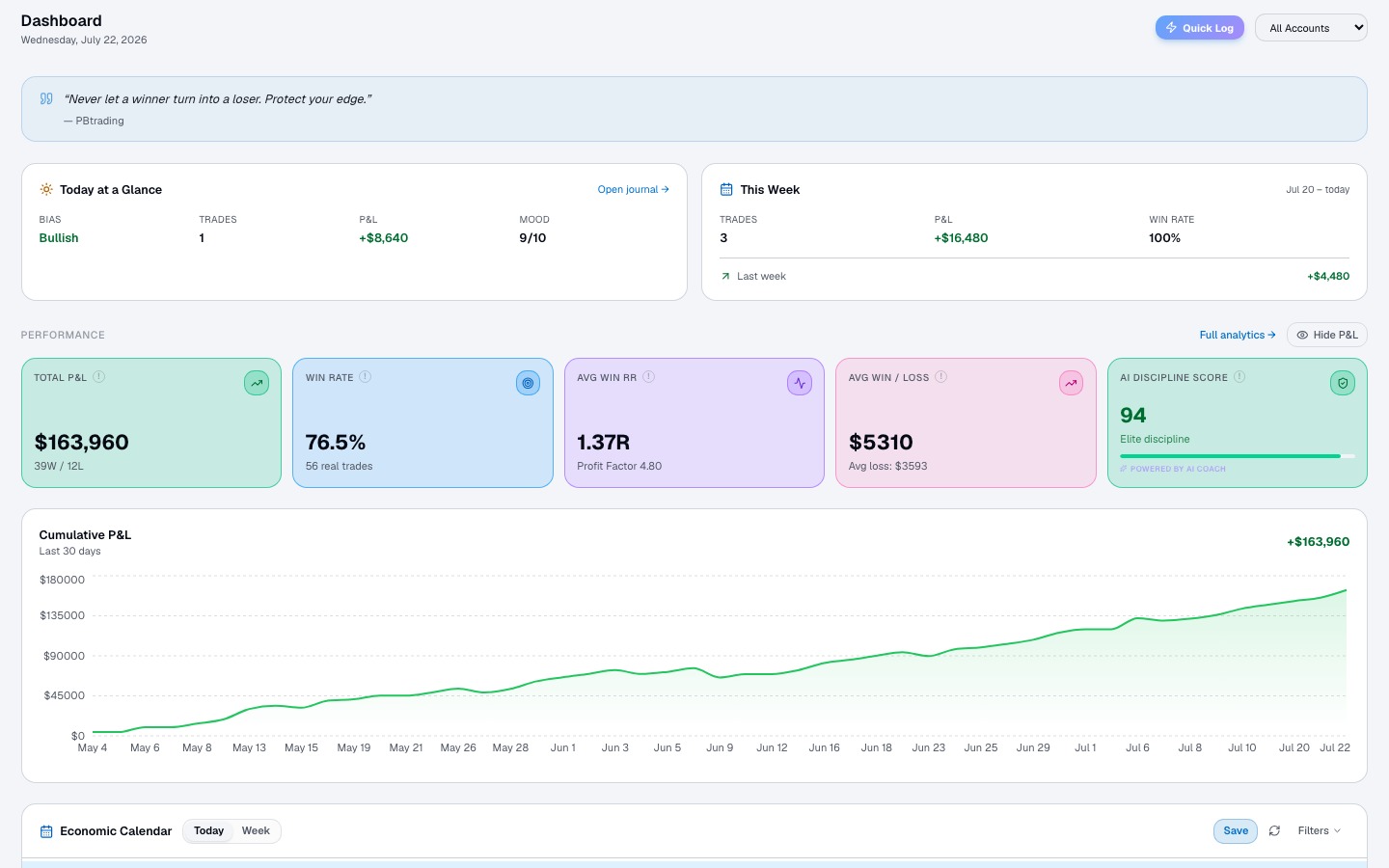Click the Win Rate target icon
The height and width of the screenshot is (868, 1389).
(x=528, y=383)
